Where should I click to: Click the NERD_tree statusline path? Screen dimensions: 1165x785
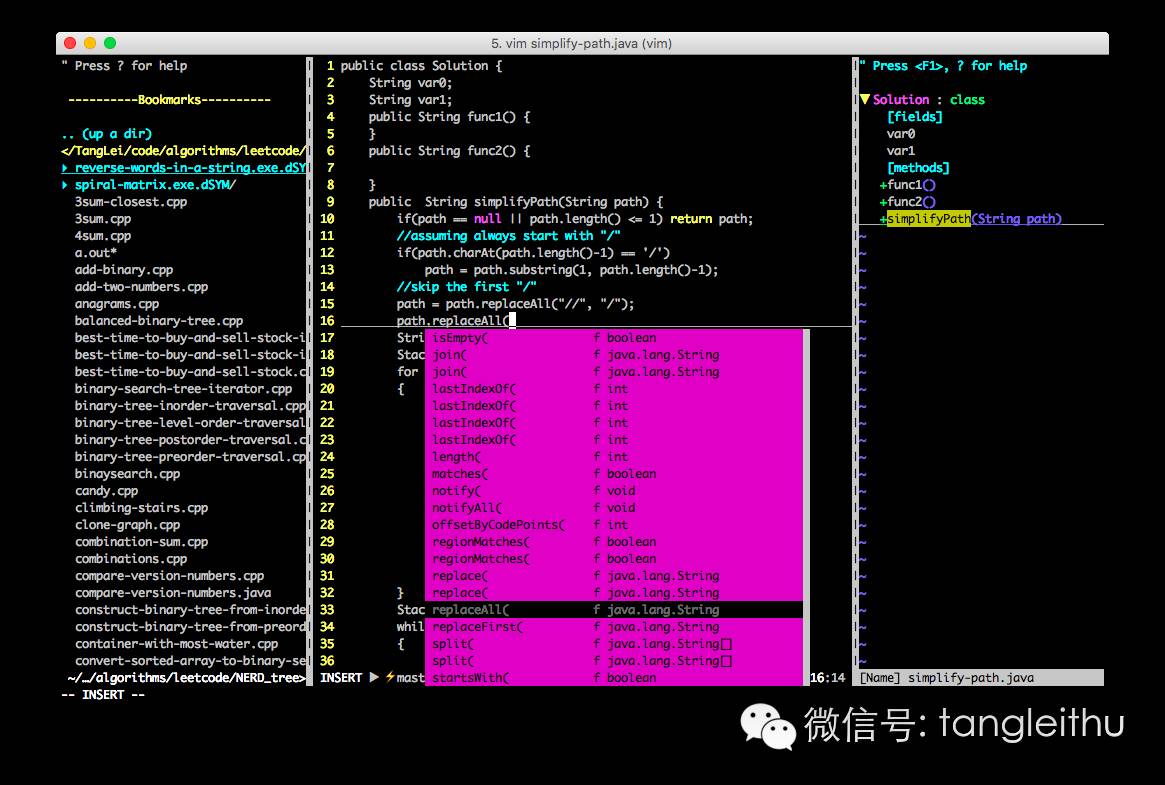tap(186, 677)
